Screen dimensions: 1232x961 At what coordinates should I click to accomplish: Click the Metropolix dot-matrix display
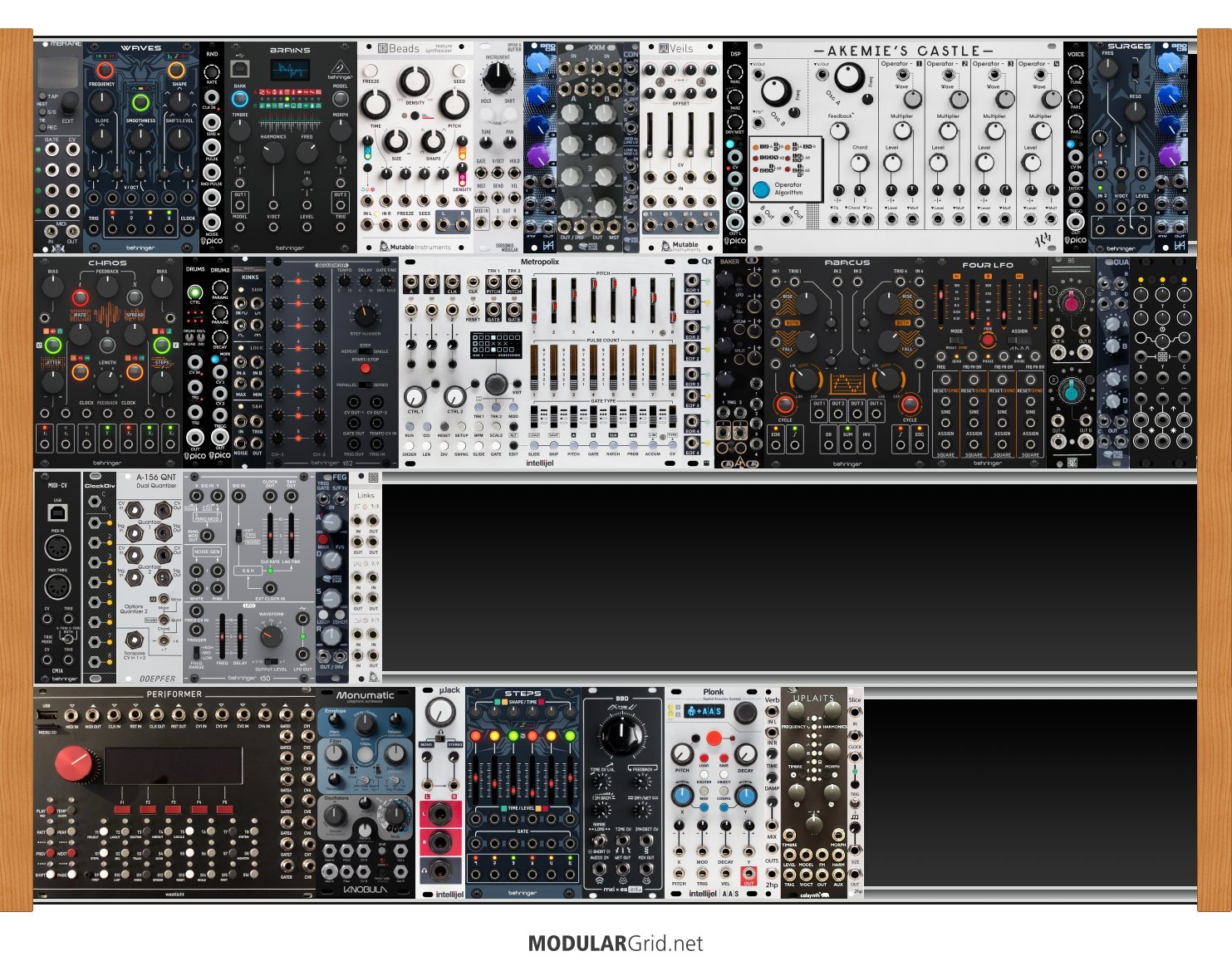tap(496, 345)
